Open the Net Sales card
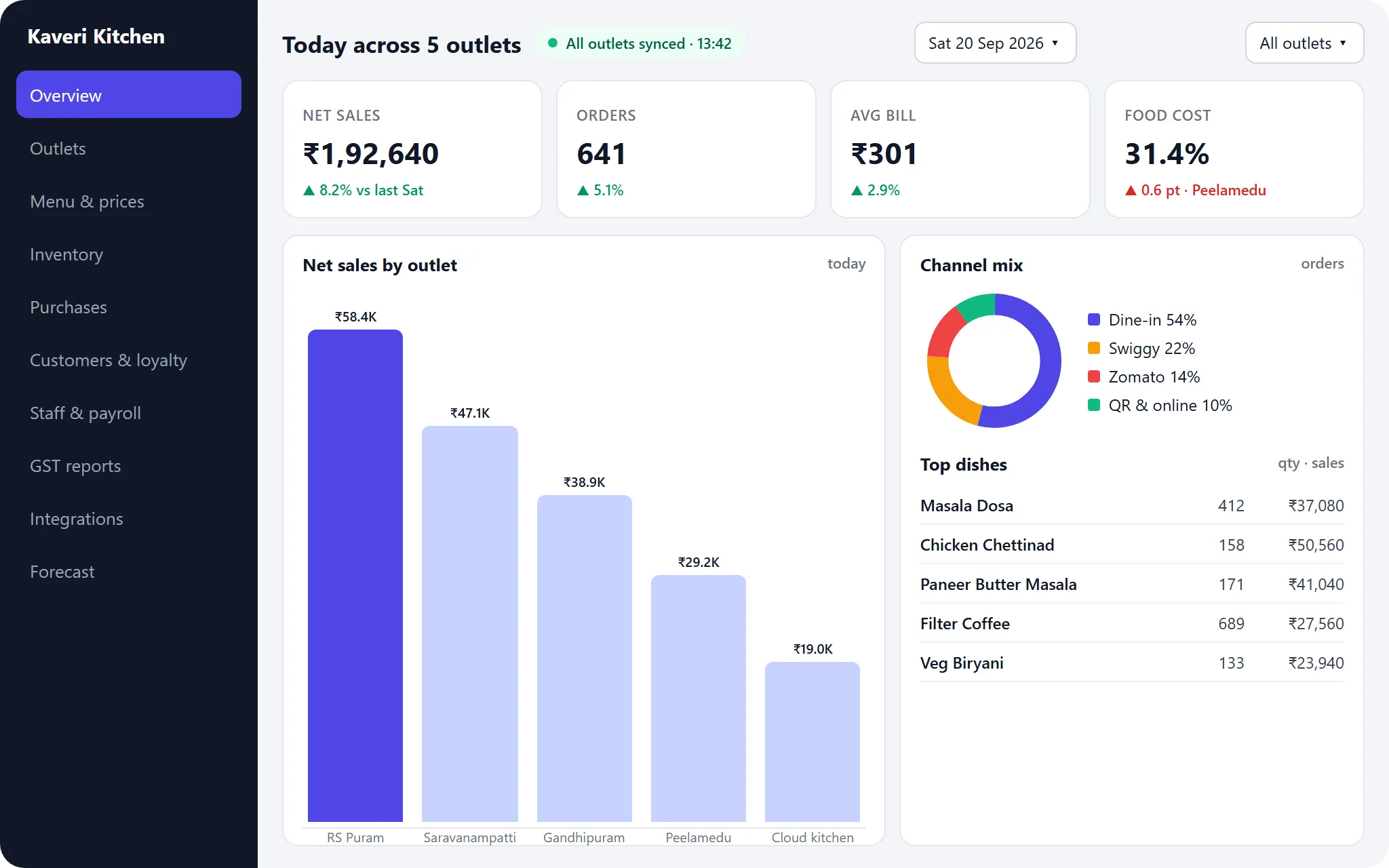 coord(412,149)
